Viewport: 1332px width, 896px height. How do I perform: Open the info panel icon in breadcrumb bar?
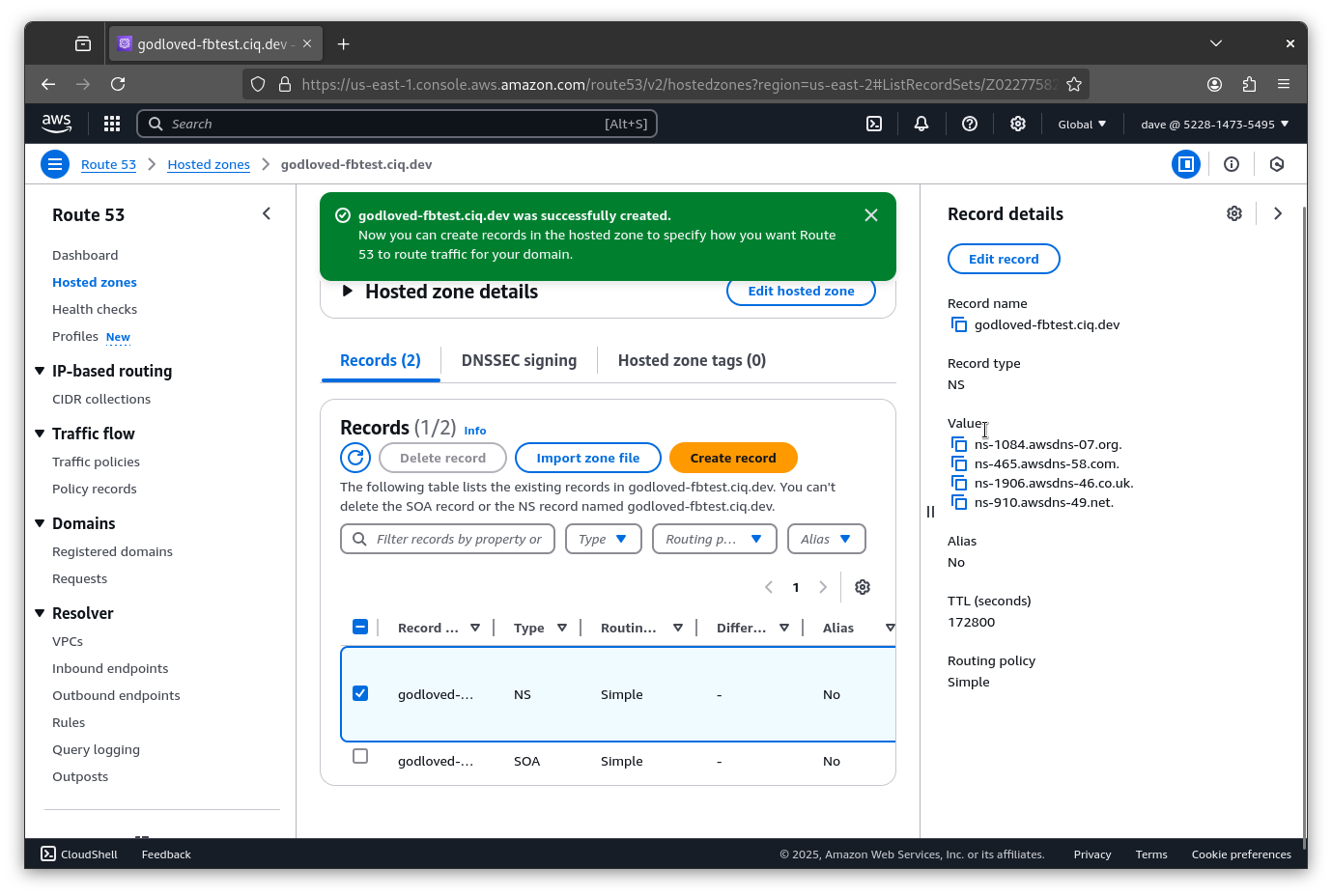pyautogui.click(x=1232, y=164)
